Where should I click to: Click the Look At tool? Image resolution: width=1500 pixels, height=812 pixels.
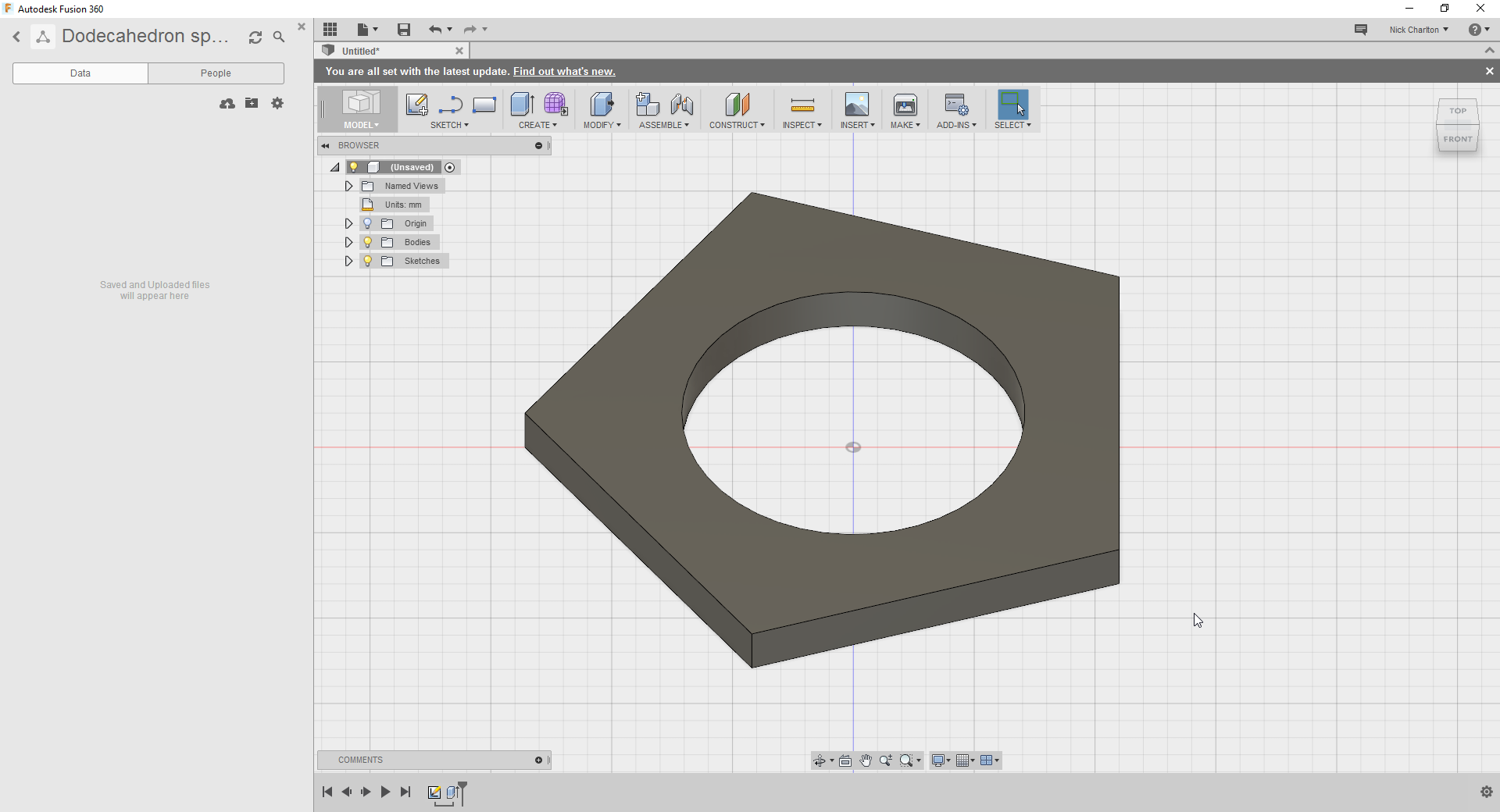tap(845, 760)
